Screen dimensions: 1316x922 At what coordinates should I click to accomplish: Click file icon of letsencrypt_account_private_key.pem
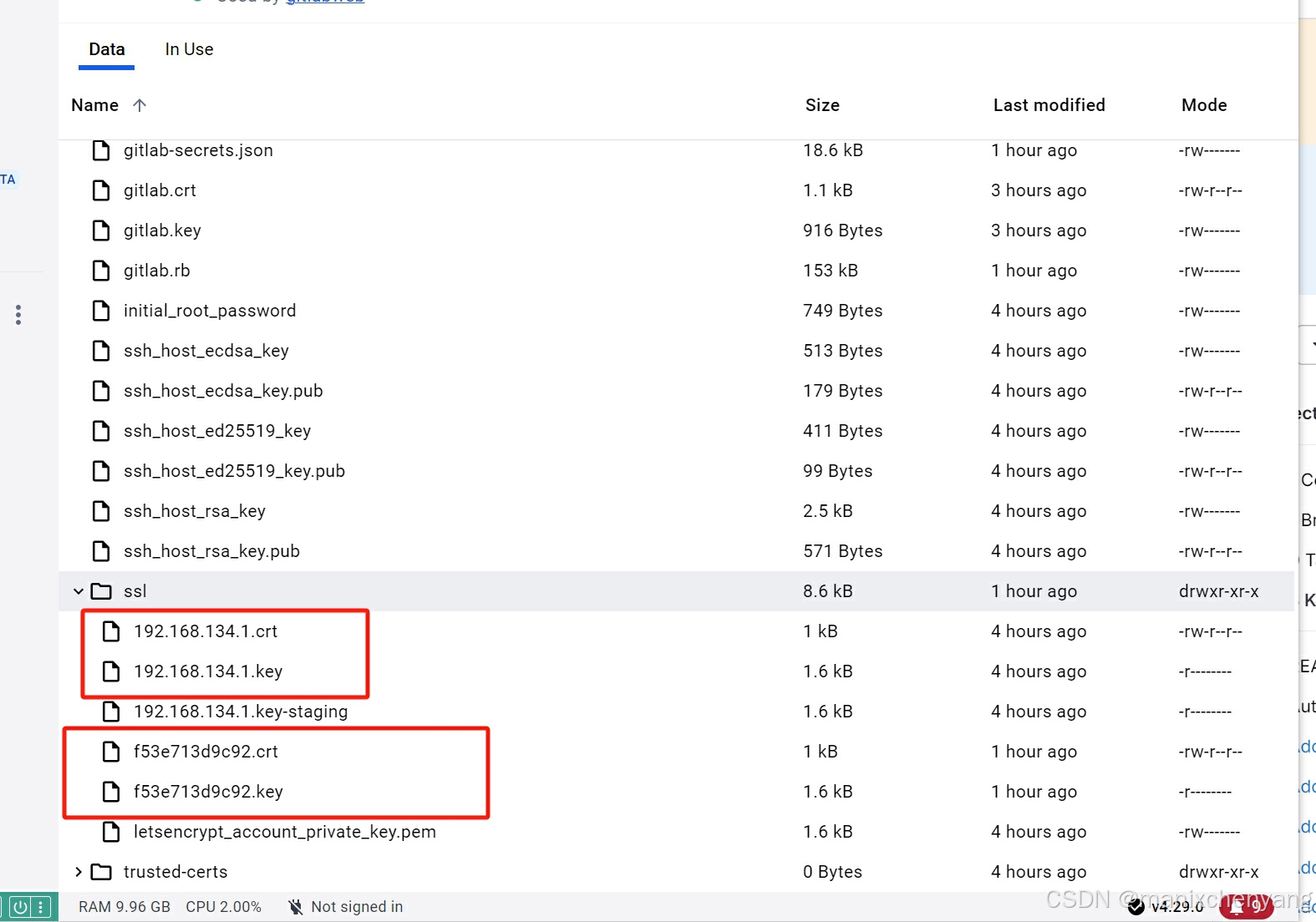tap(111, 832)
